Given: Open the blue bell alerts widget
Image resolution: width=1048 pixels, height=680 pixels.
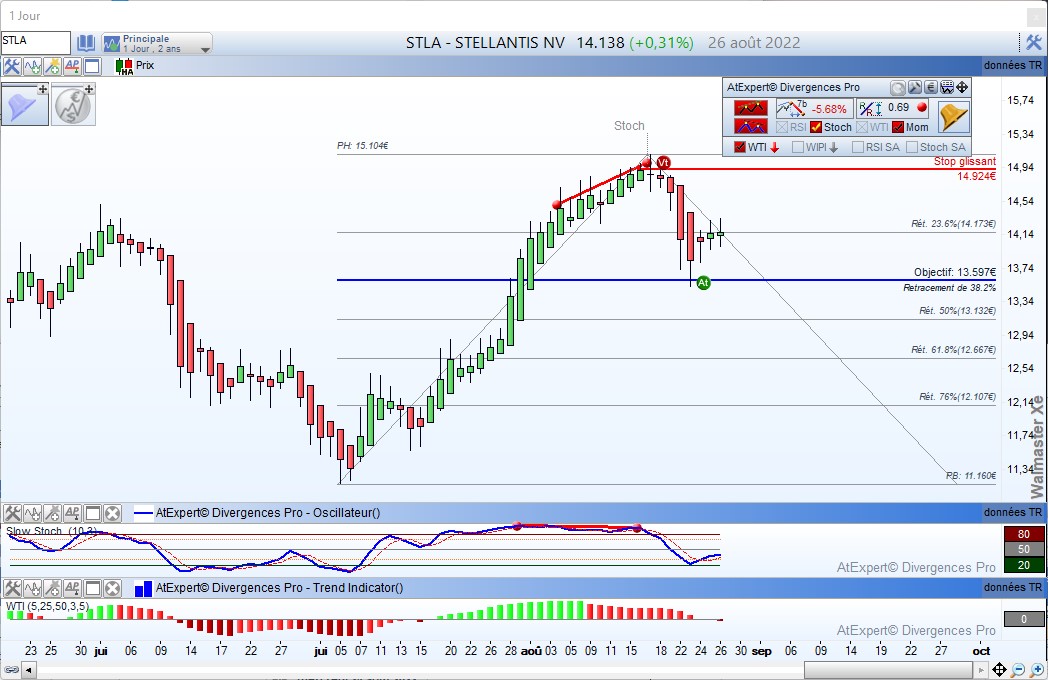Looking at the screenshot, I should (x=25, y=104).
